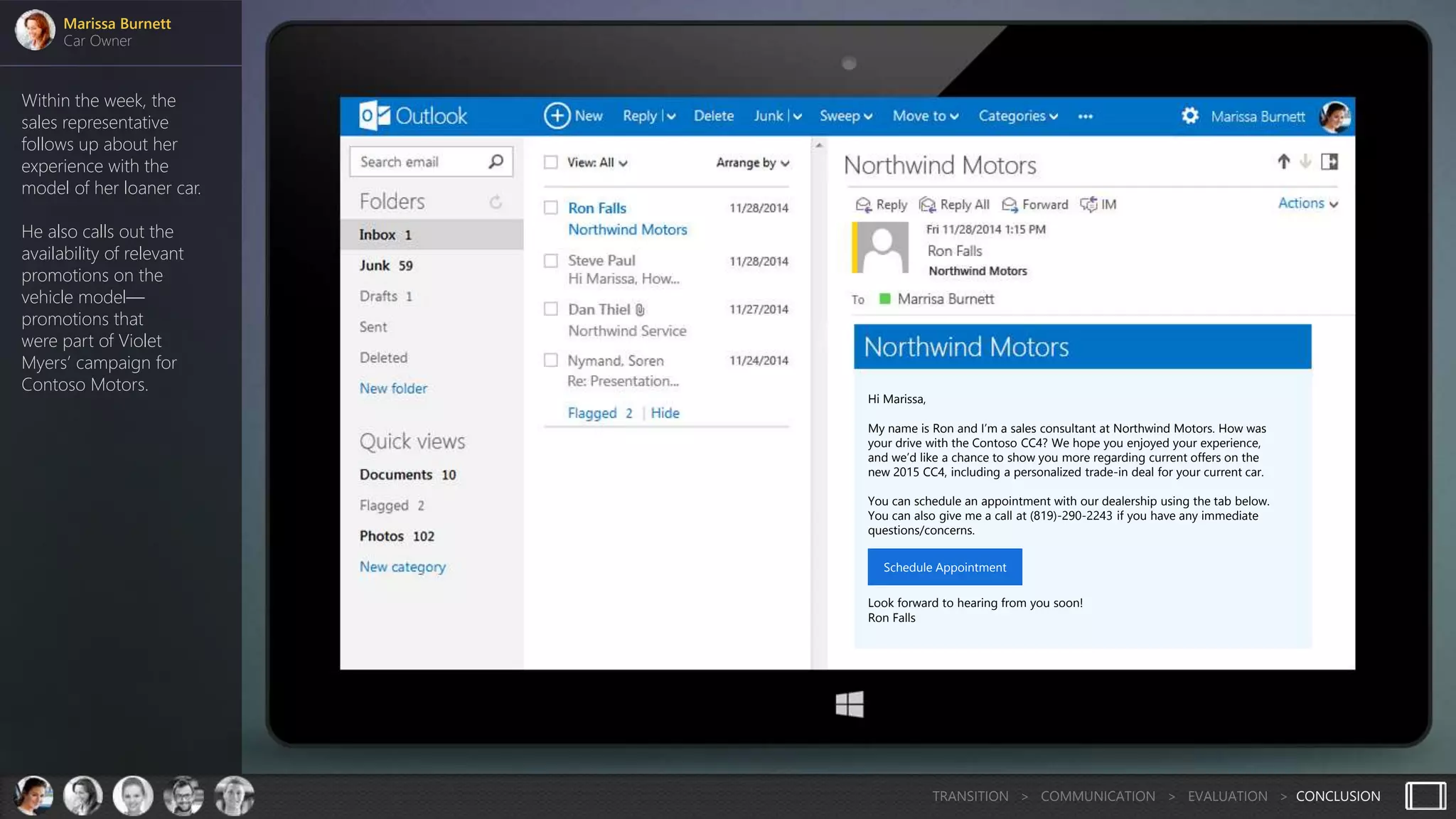Open settings gear icon in Outlook header
The height and width of the screenshot is (819, 1456).
point(1189,116)
